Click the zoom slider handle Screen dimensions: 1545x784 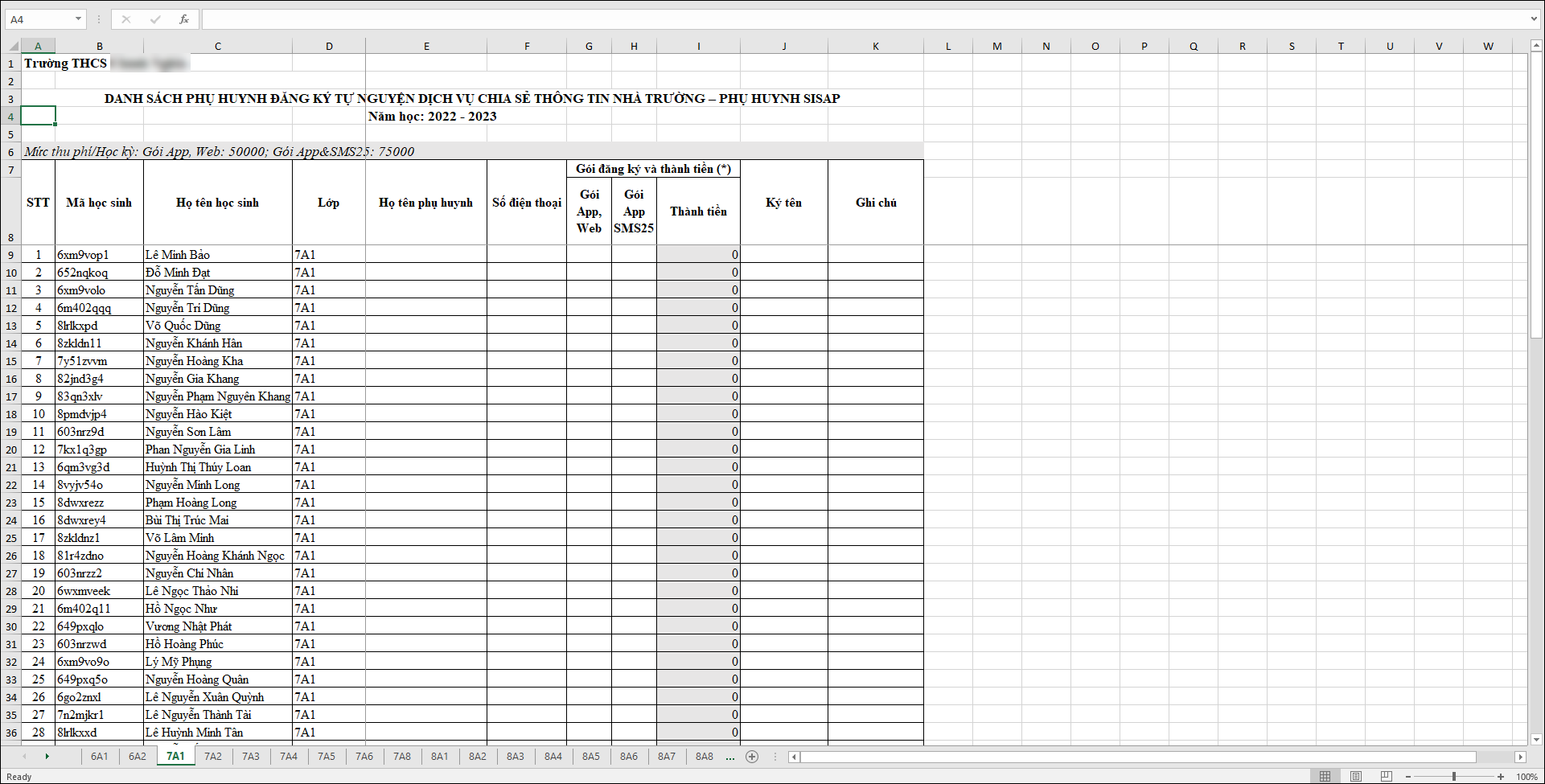(x=1454, y=777)
